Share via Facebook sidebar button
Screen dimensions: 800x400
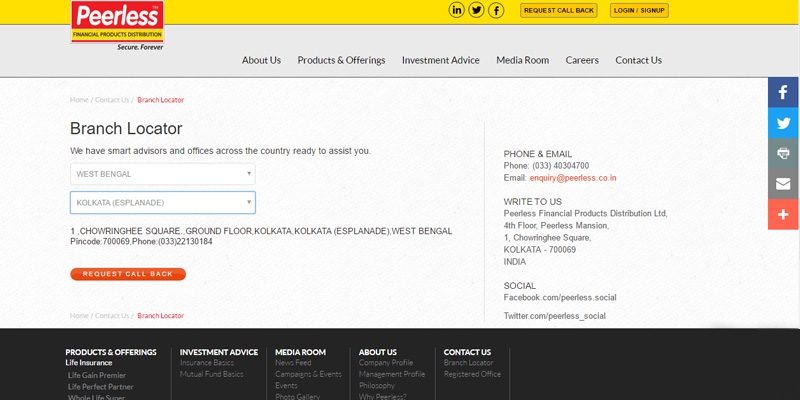pos(783,92)
